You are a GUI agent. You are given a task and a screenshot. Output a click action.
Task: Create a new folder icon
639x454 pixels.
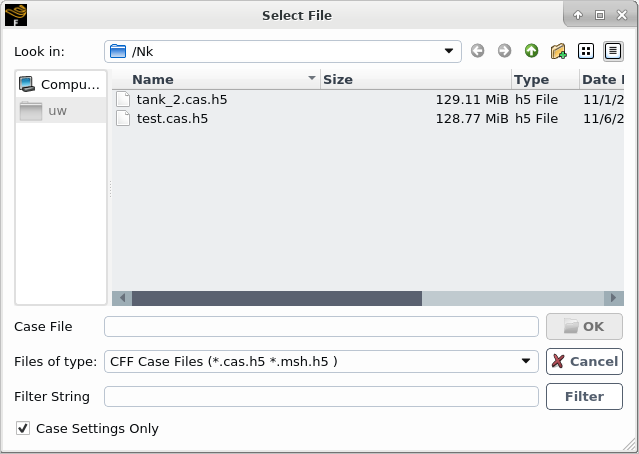coord(559,51)
